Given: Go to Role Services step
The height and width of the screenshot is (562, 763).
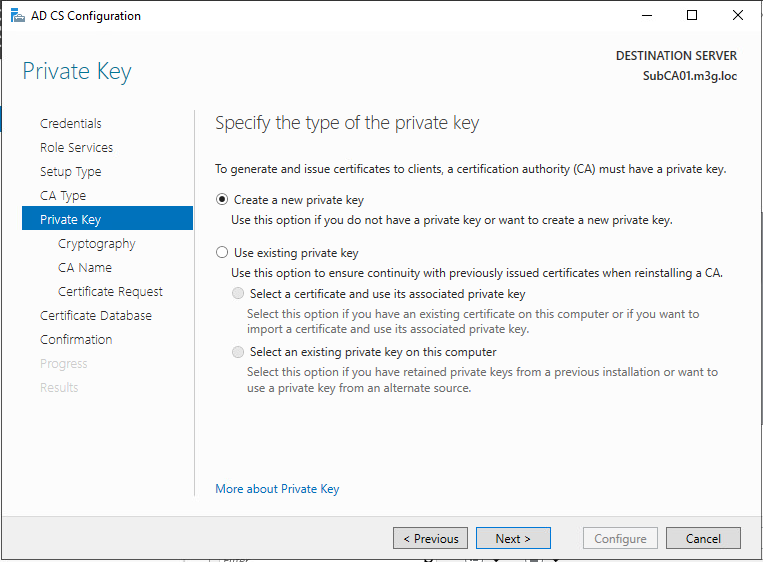Looking at the screenshot, I should (76, 148).
